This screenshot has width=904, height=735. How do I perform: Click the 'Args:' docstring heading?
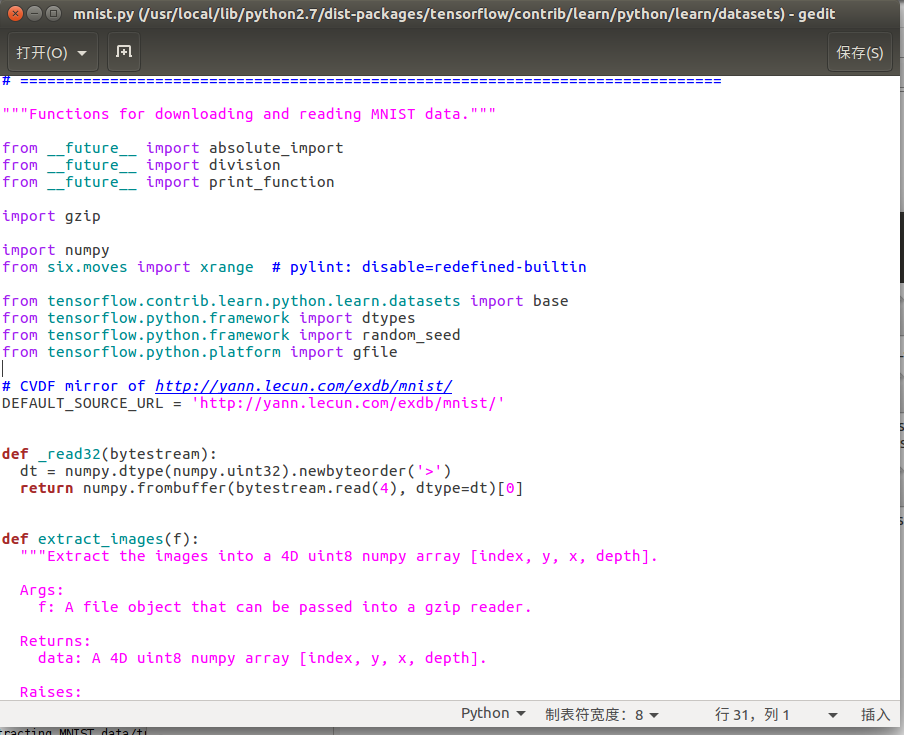tap(42, 590)
